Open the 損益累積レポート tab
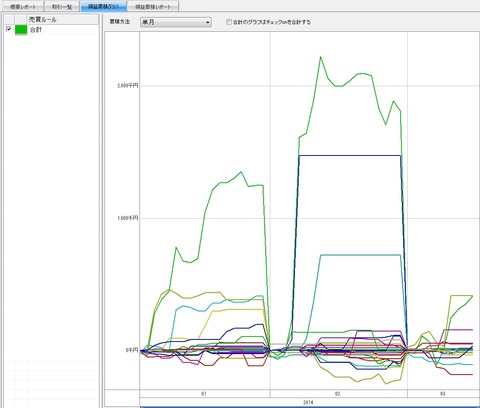Viewport: 480px width, 408px height. coord(153,6)
